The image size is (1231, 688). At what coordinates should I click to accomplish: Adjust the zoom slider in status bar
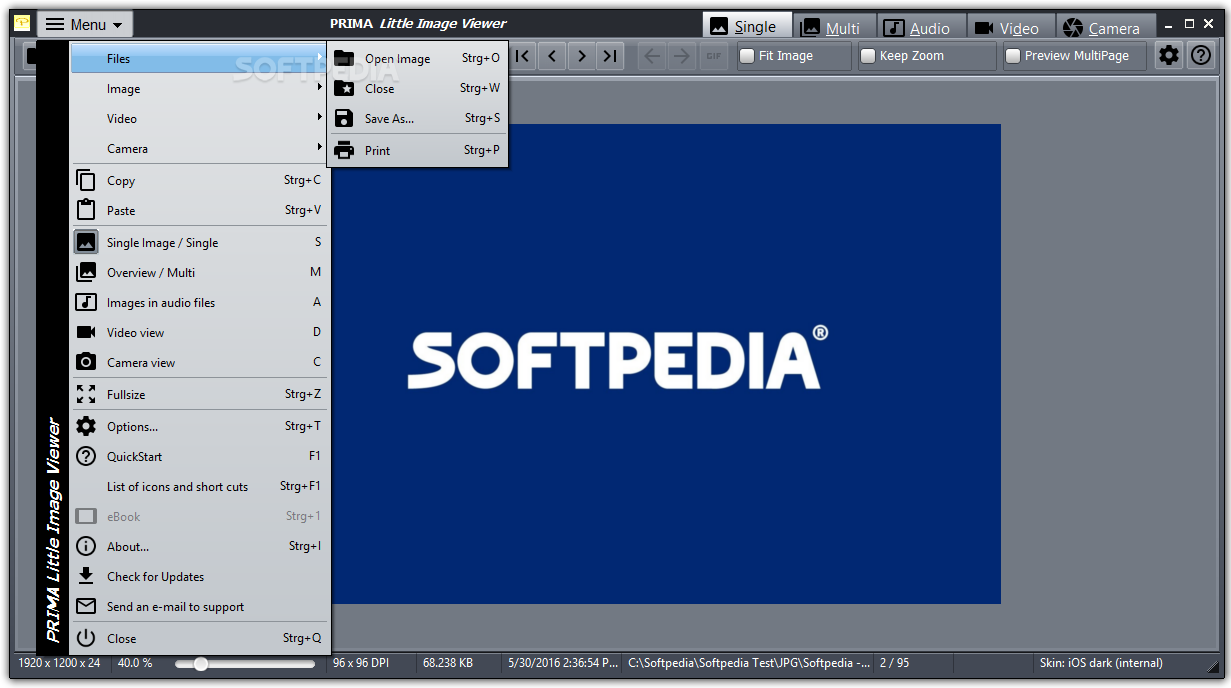(x=201, y=663)
